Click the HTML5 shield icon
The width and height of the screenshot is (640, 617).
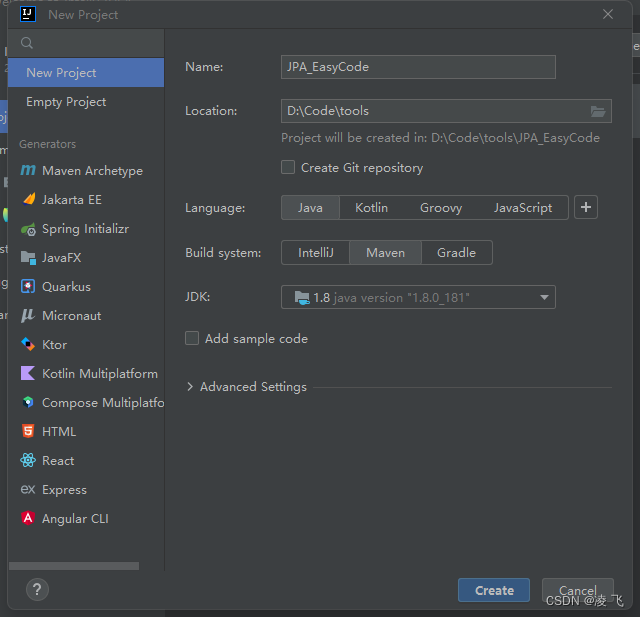28,431
